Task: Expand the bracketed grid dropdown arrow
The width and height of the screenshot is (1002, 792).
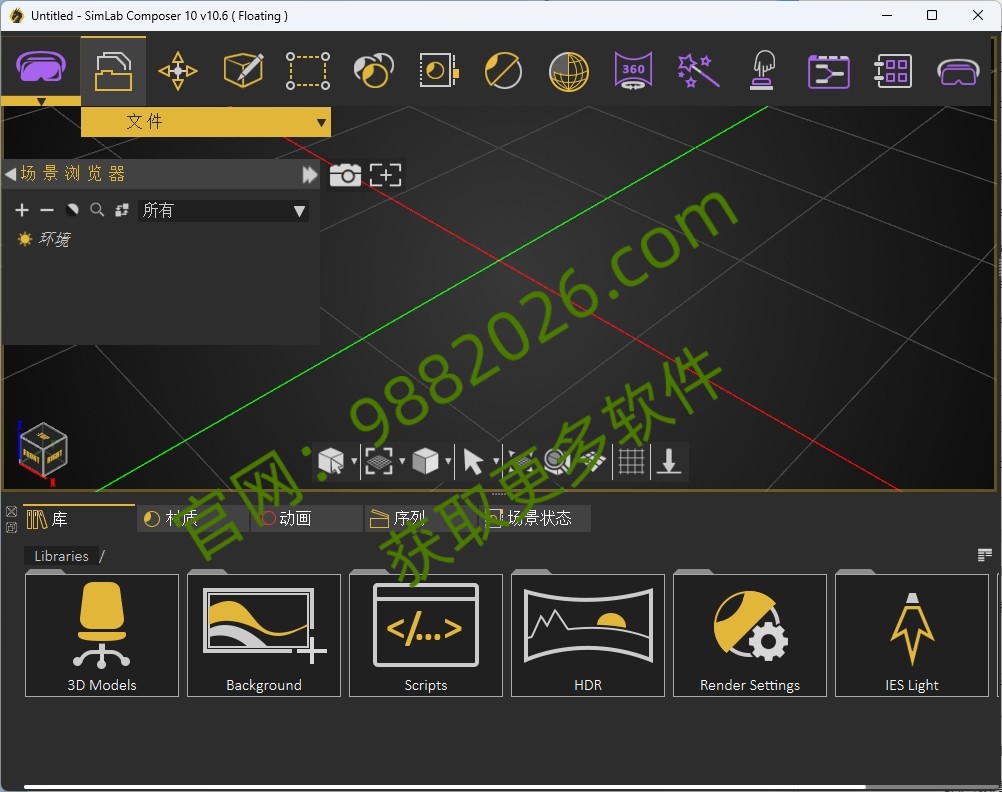Action: click(x=402, y=460)
